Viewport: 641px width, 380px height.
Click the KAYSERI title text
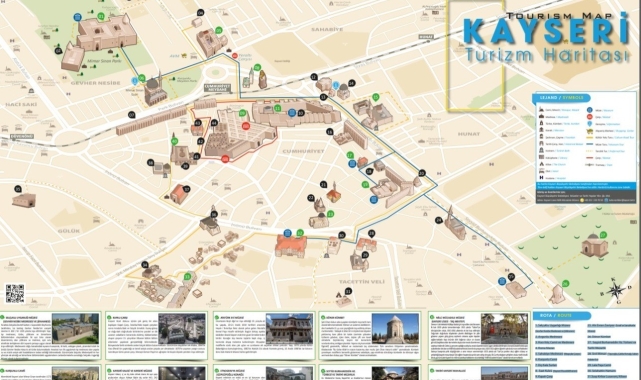[x=546, y=30]
